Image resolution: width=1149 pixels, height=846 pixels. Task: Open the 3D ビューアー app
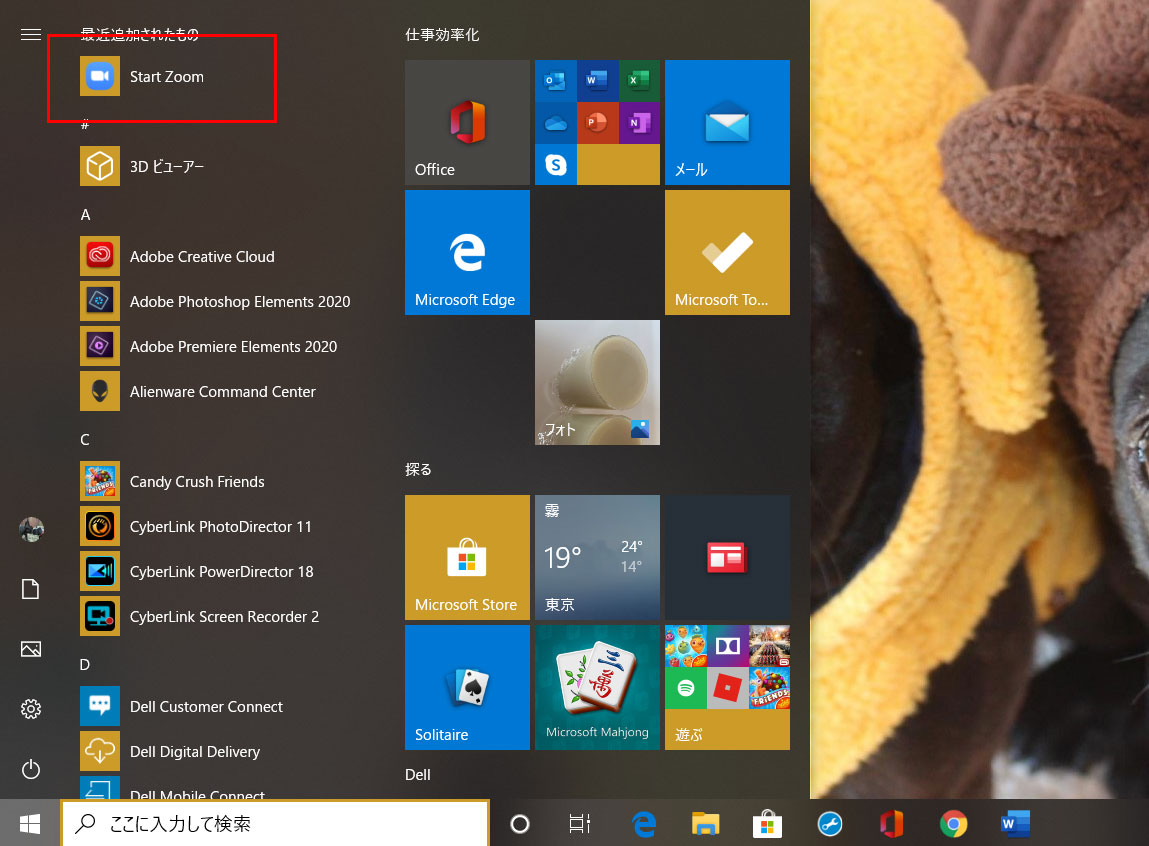(x=165, y=166)
